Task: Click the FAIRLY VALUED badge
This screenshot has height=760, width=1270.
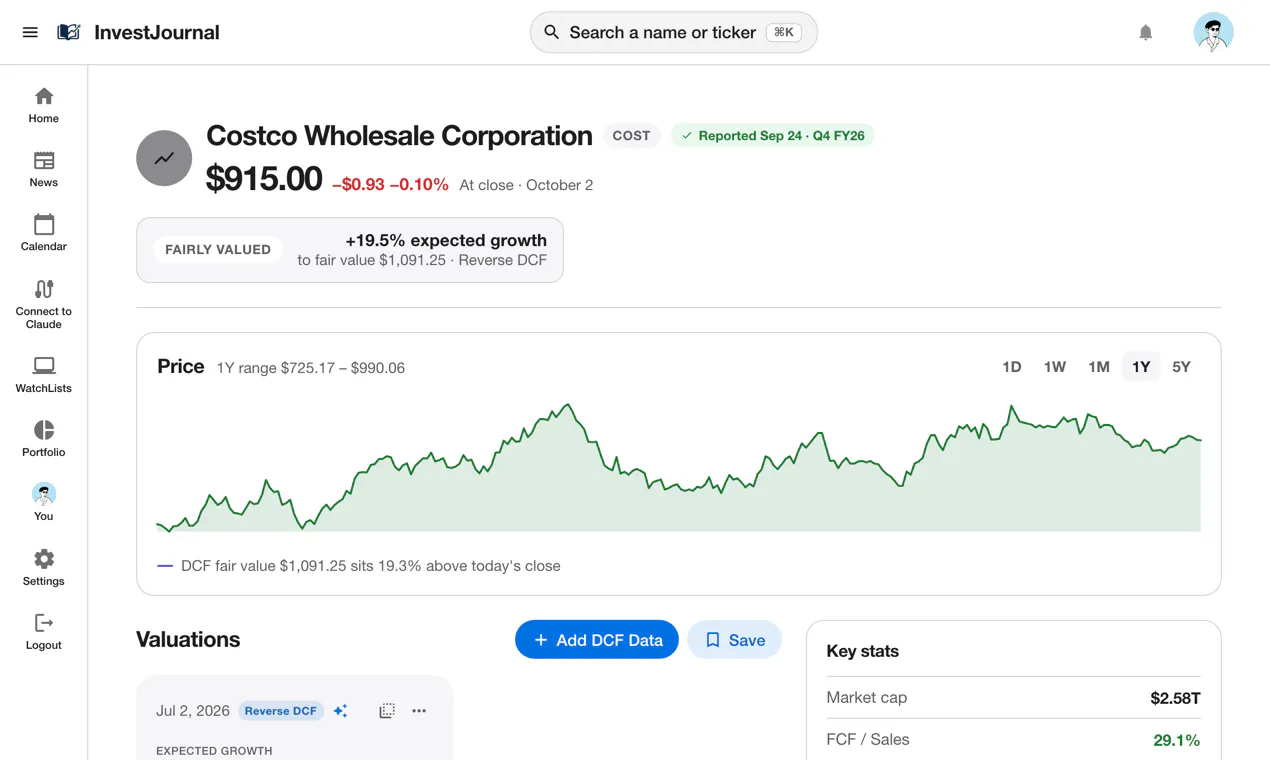Action: (x=218, y=250)
